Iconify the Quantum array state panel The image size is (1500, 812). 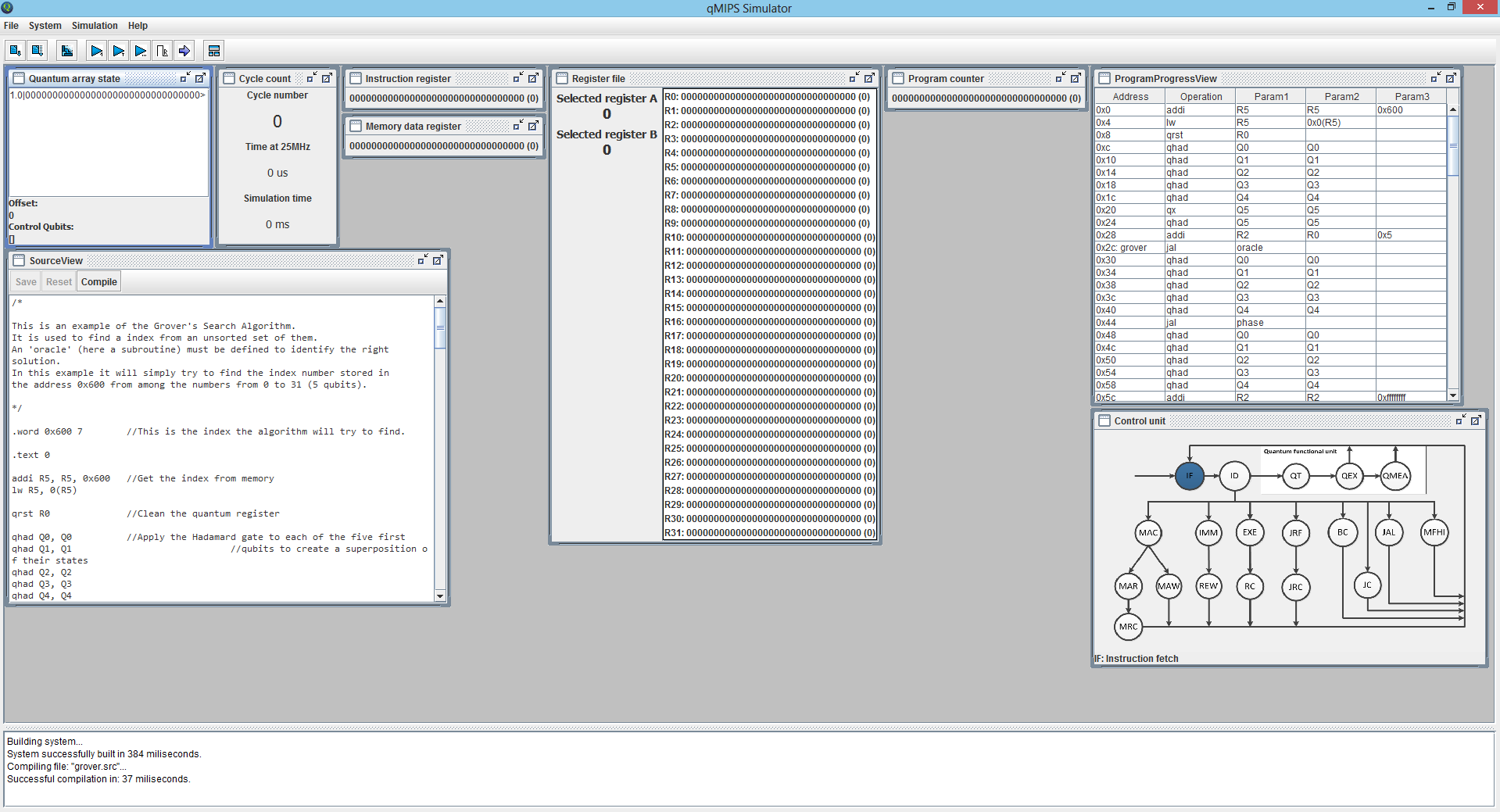click(185, 78)
